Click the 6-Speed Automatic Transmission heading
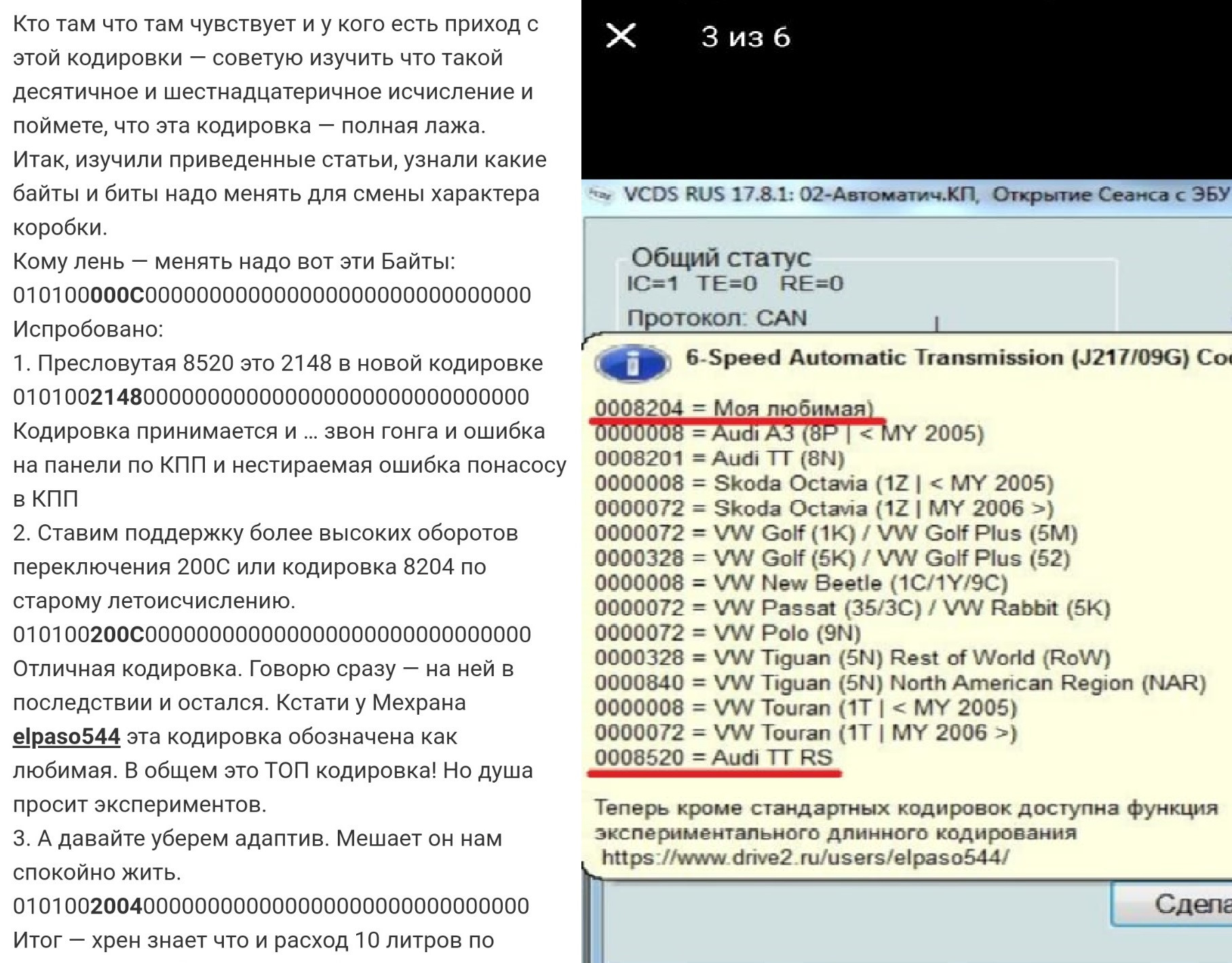The image size is (1232, 963). point(958,357)
